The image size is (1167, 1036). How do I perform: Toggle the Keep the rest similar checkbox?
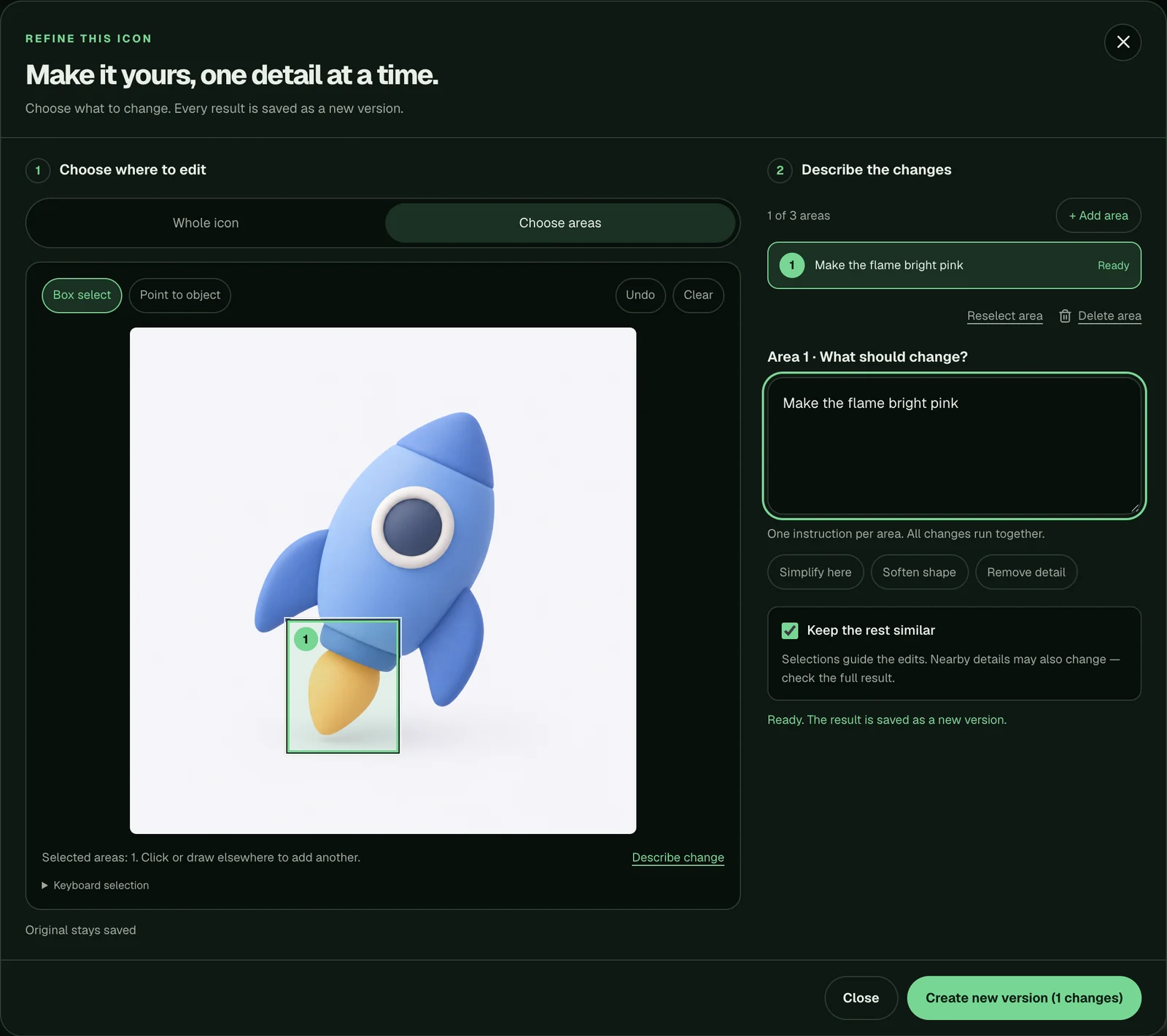(790, 630)
